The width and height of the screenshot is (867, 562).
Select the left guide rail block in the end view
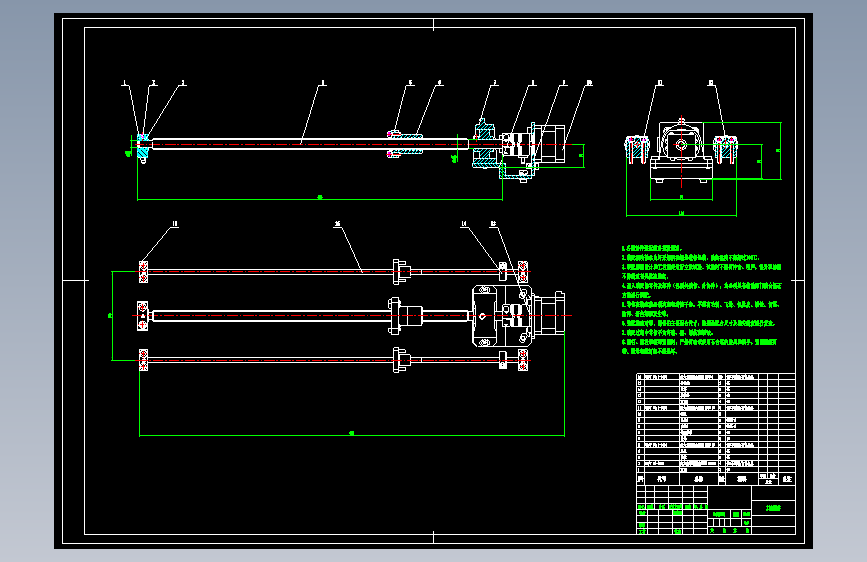(636, 149)
